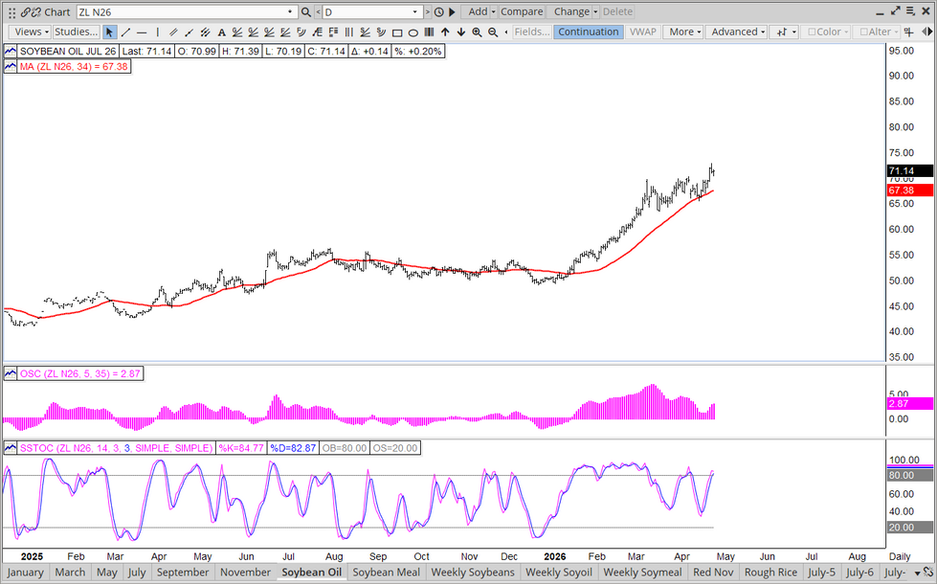
Task: Click the red 67.38 price marker
Action: [910, 191]
